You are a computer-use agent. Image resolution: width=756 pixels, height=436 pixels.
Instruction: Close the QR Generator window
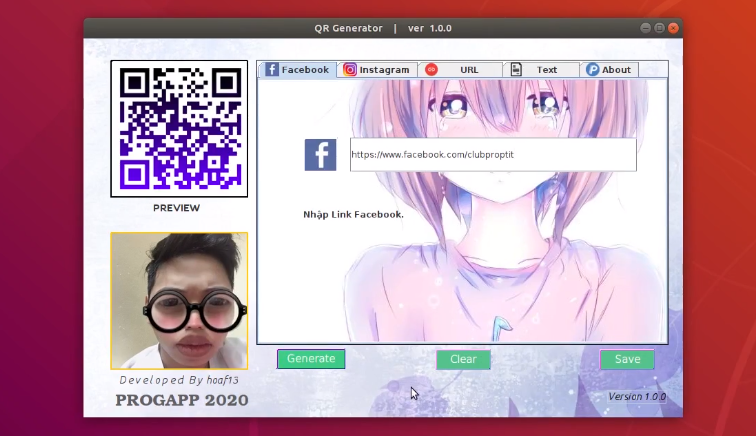[674, 28]
